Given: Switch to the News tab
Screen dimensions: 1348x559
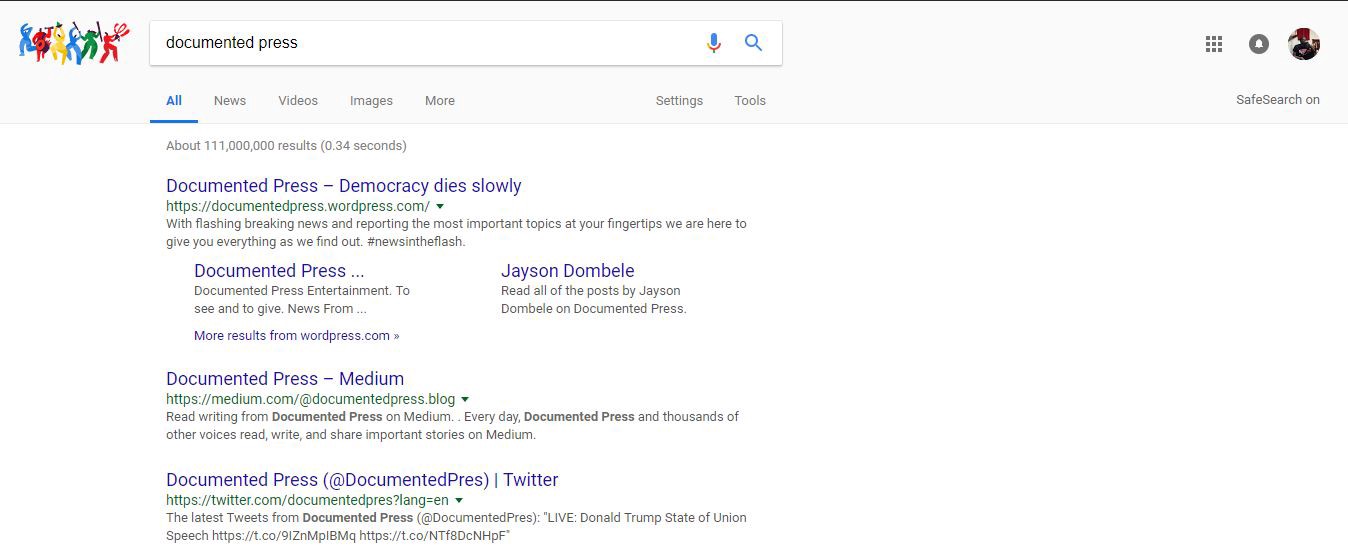Looking at the screenshot, I should (230, 100).
